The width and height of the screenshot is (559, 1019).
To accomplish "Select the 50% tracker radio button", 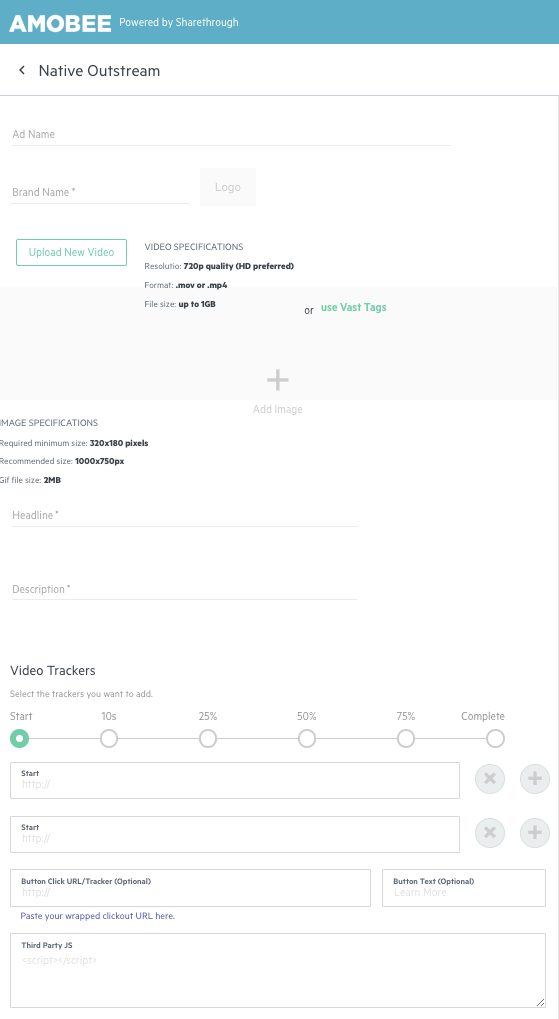I will [307, 739].
